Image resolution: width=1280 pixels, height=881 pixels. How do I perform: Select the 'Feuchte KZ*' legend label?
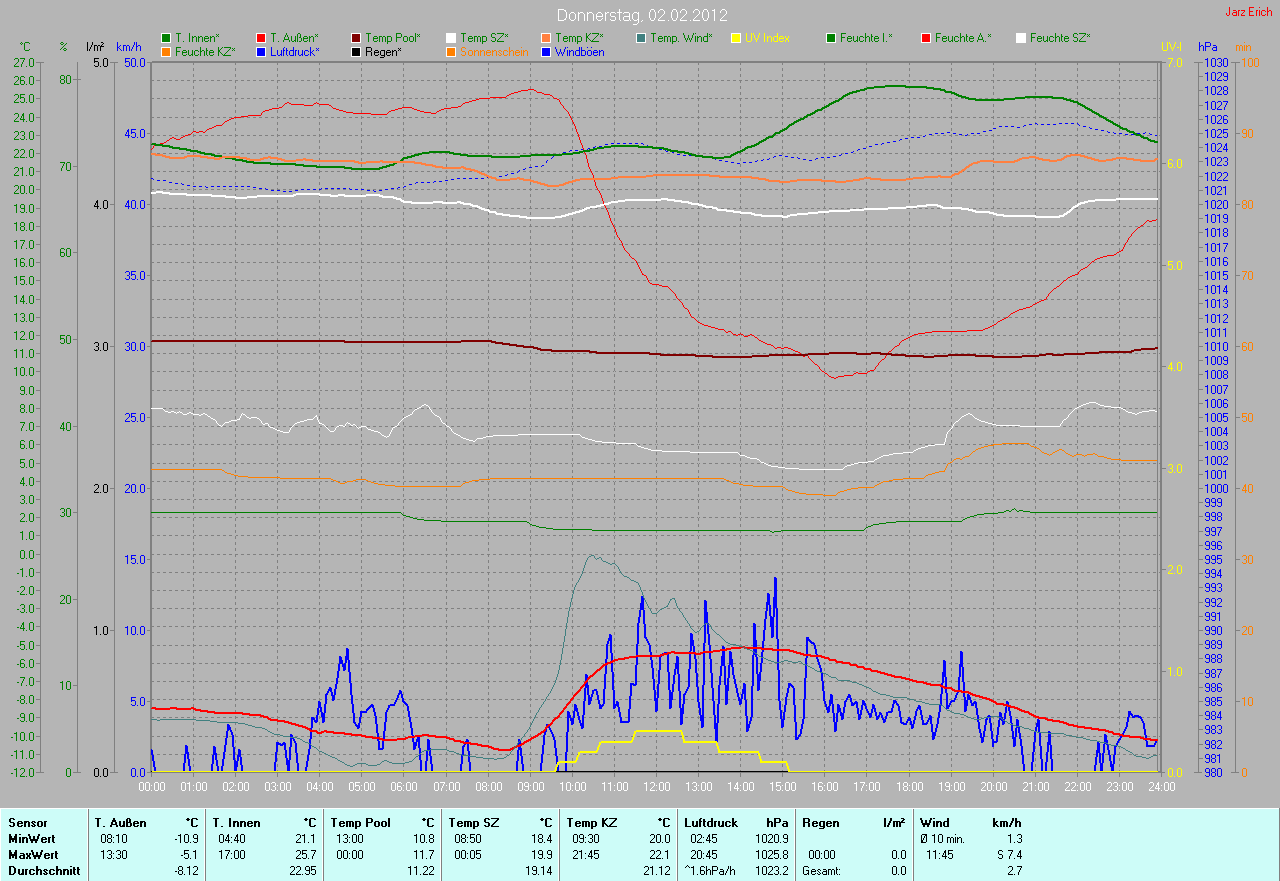(x=205, y=51)
